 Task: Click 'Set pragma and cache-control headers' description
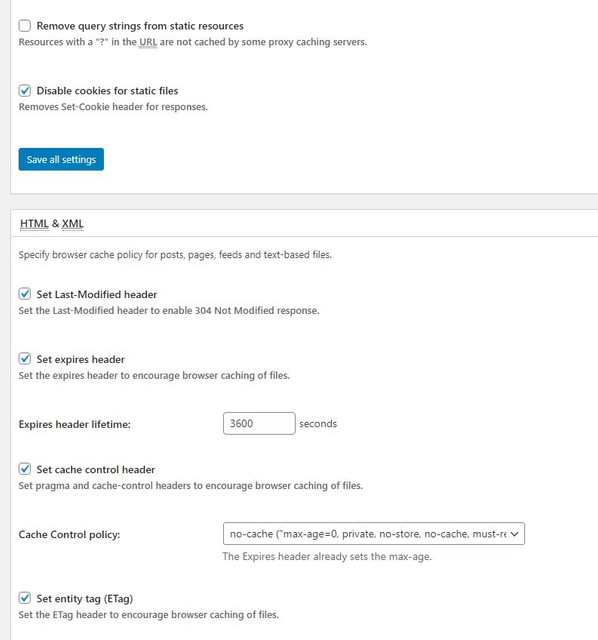191,486
